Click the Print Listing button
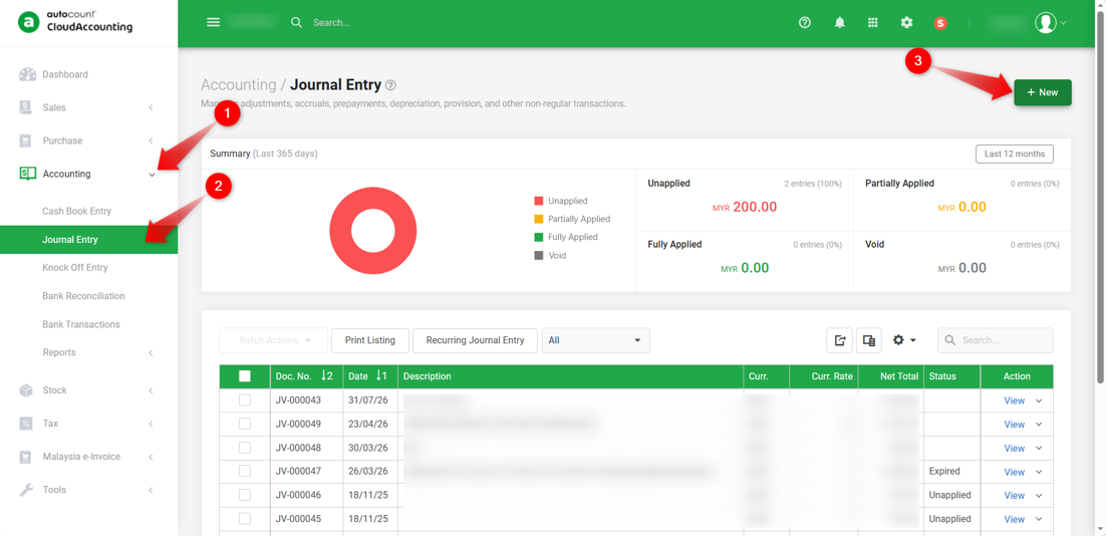The image size is (1106, 536). pos(370,340)
